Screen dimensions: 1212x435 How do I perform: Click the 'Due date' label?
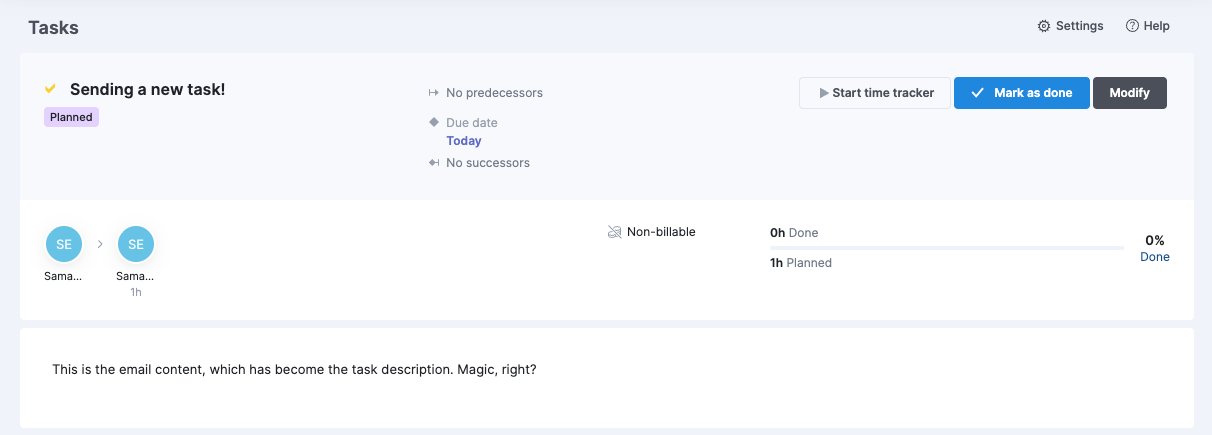pyautogui.click(x=472, y=123)
